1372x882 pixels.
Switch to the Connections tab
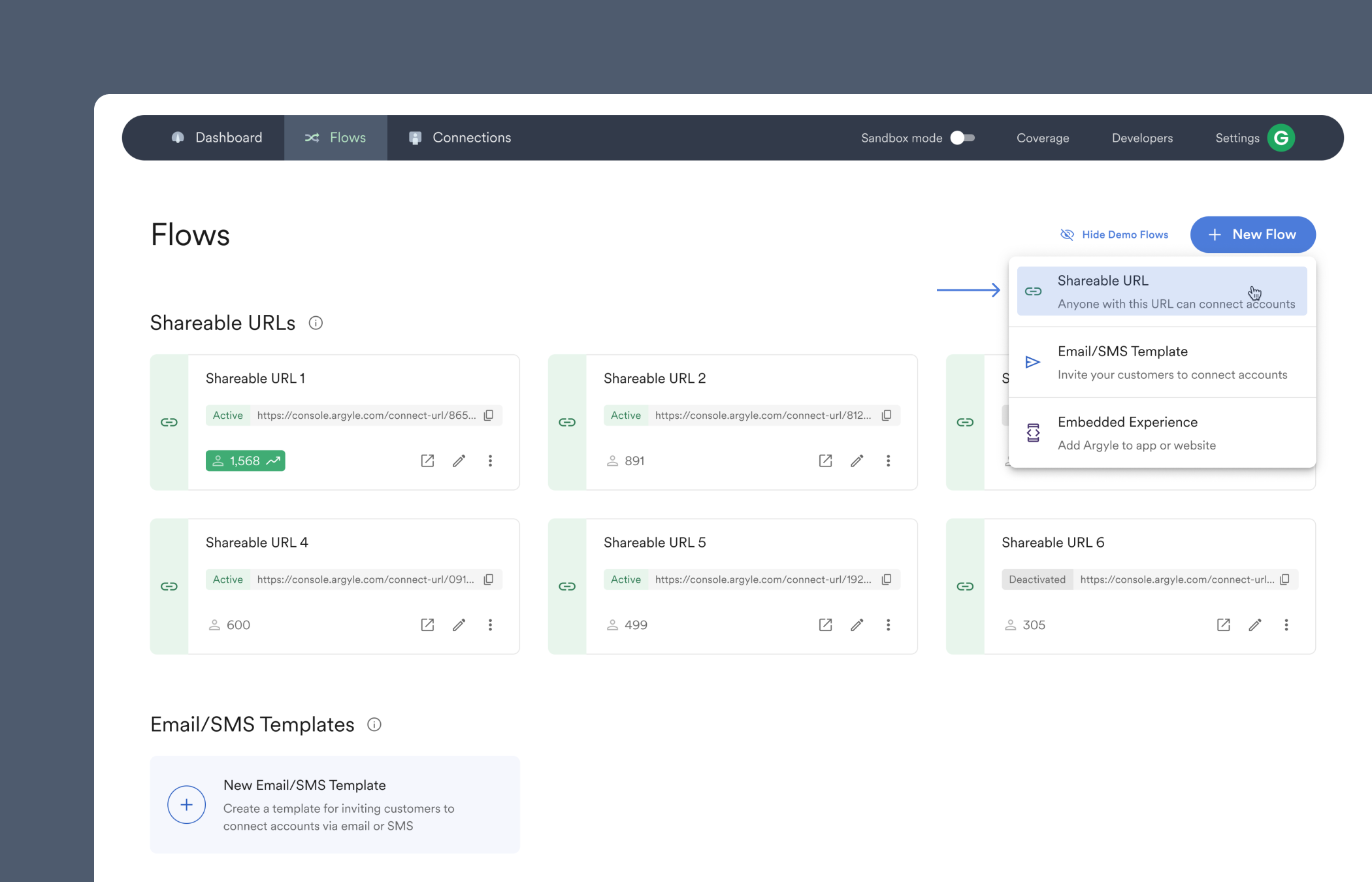tap(471, 137)
